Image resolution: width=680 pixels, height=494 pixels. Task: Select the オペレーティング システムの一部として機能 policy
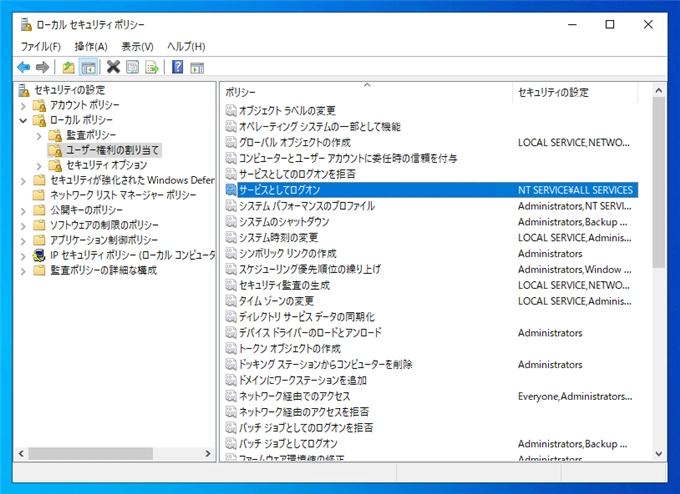(x=320, y=127)
